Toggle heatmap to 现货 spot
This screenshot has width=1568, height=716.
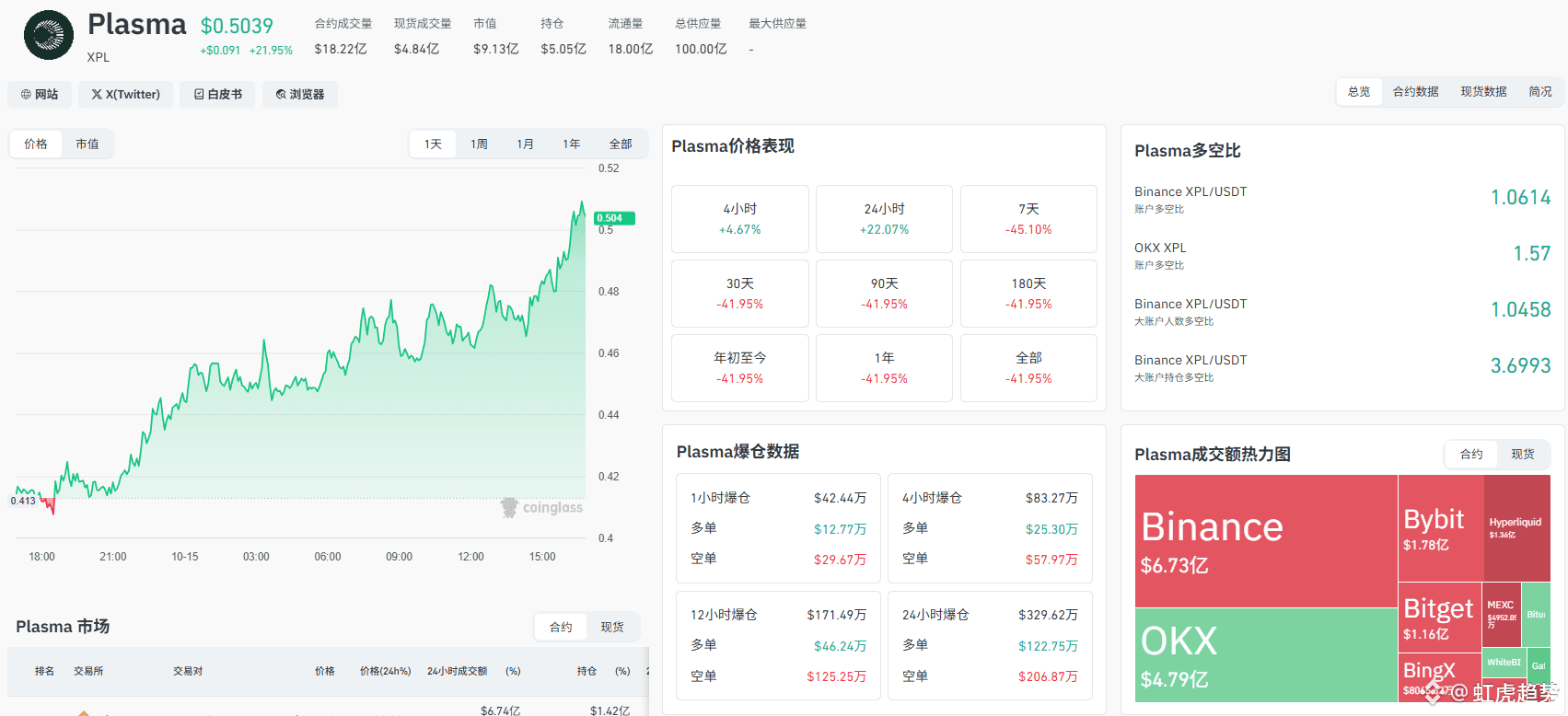point(1523,454)
